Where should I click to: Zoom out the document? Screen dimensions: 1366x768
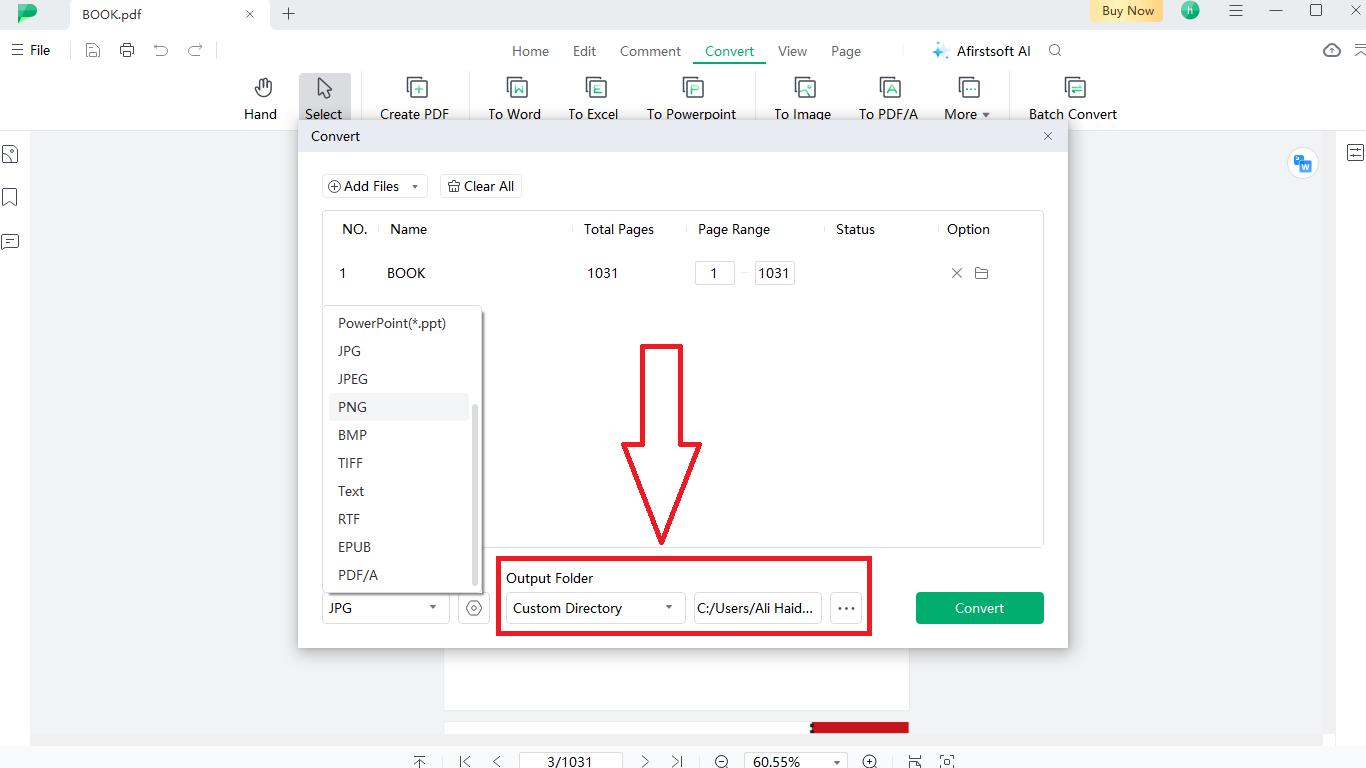pyautogui.click(x=722, y=762)
